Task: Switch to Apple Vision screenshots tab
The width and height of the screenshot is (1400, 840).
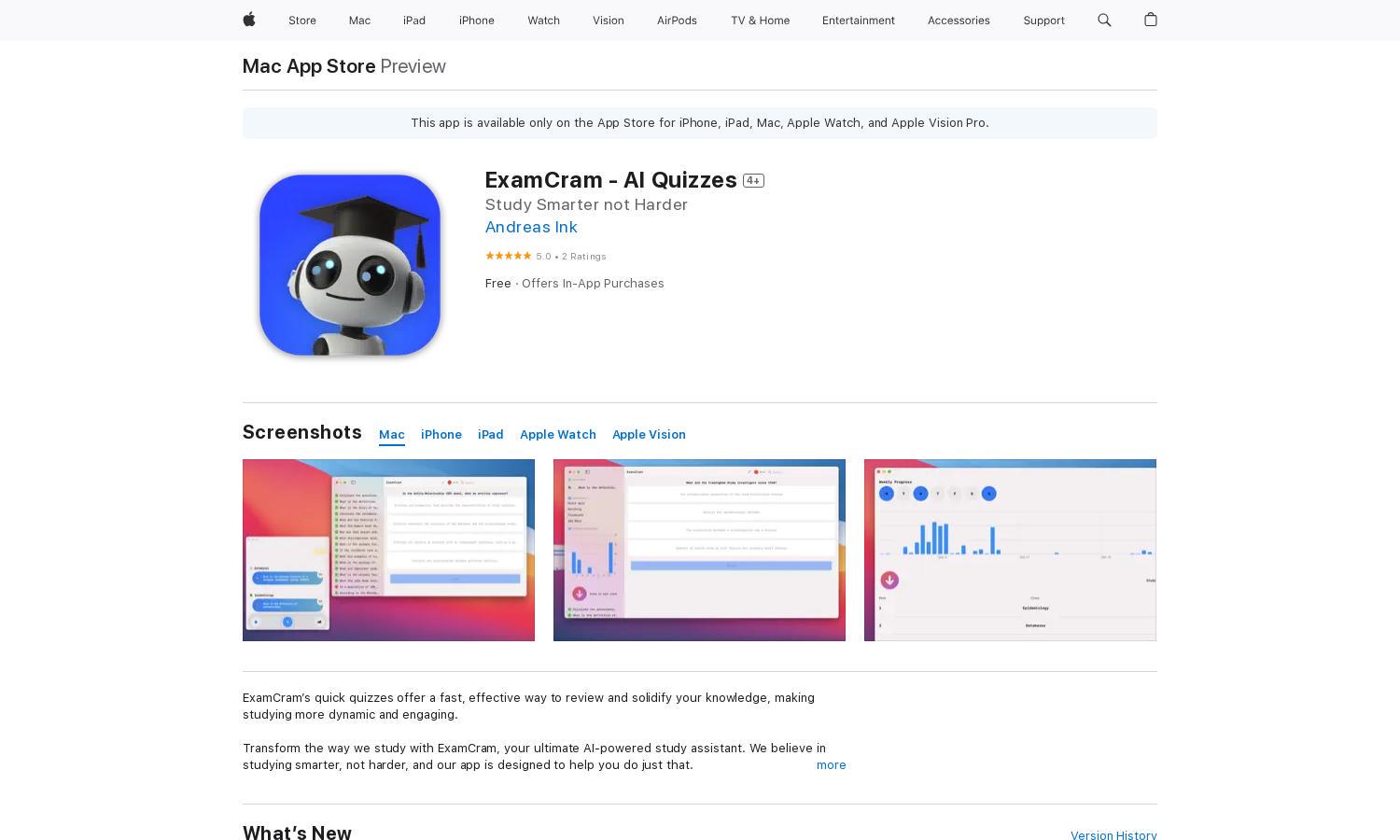Action: 649,435
